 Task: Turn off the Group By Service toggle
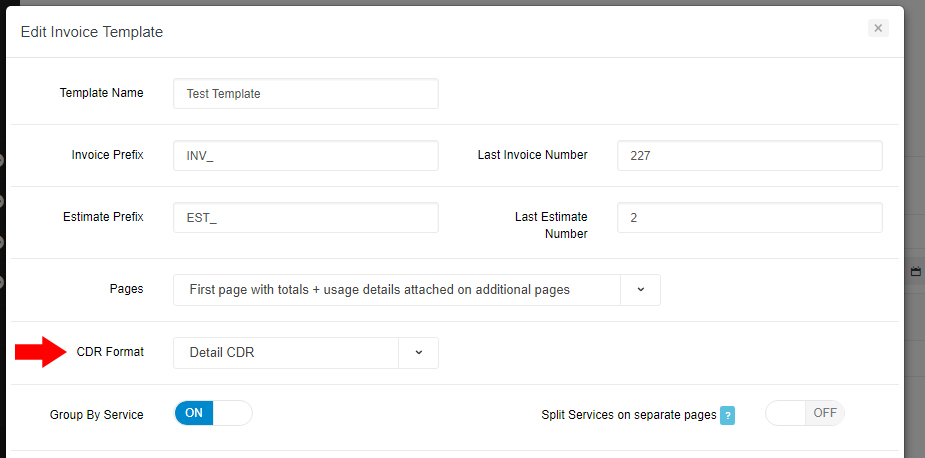[x=213, y=413]
